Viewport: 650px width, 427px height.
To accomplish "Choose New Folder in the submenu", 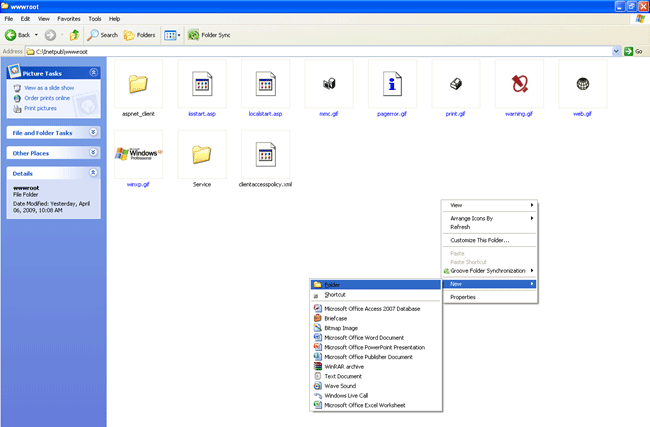I will 376,284.
